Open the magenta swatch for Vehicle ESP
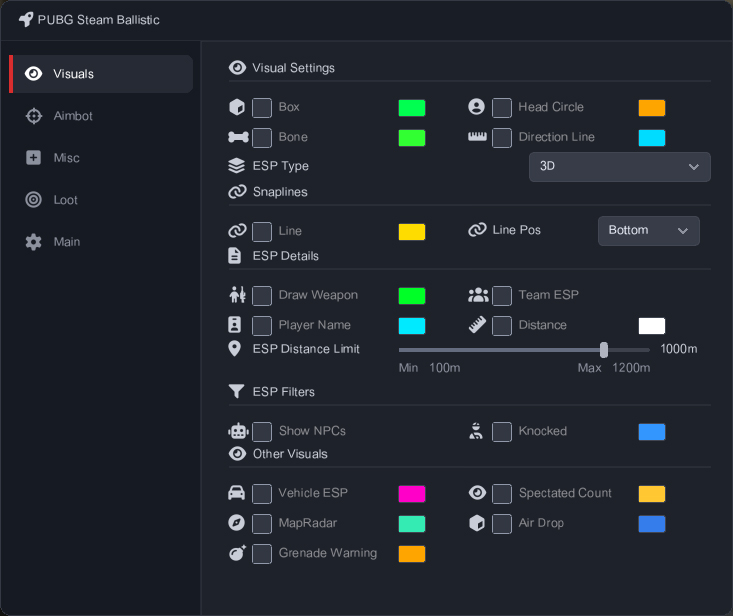The width and height of the screenshot is (733, 616). click(412, 494)
